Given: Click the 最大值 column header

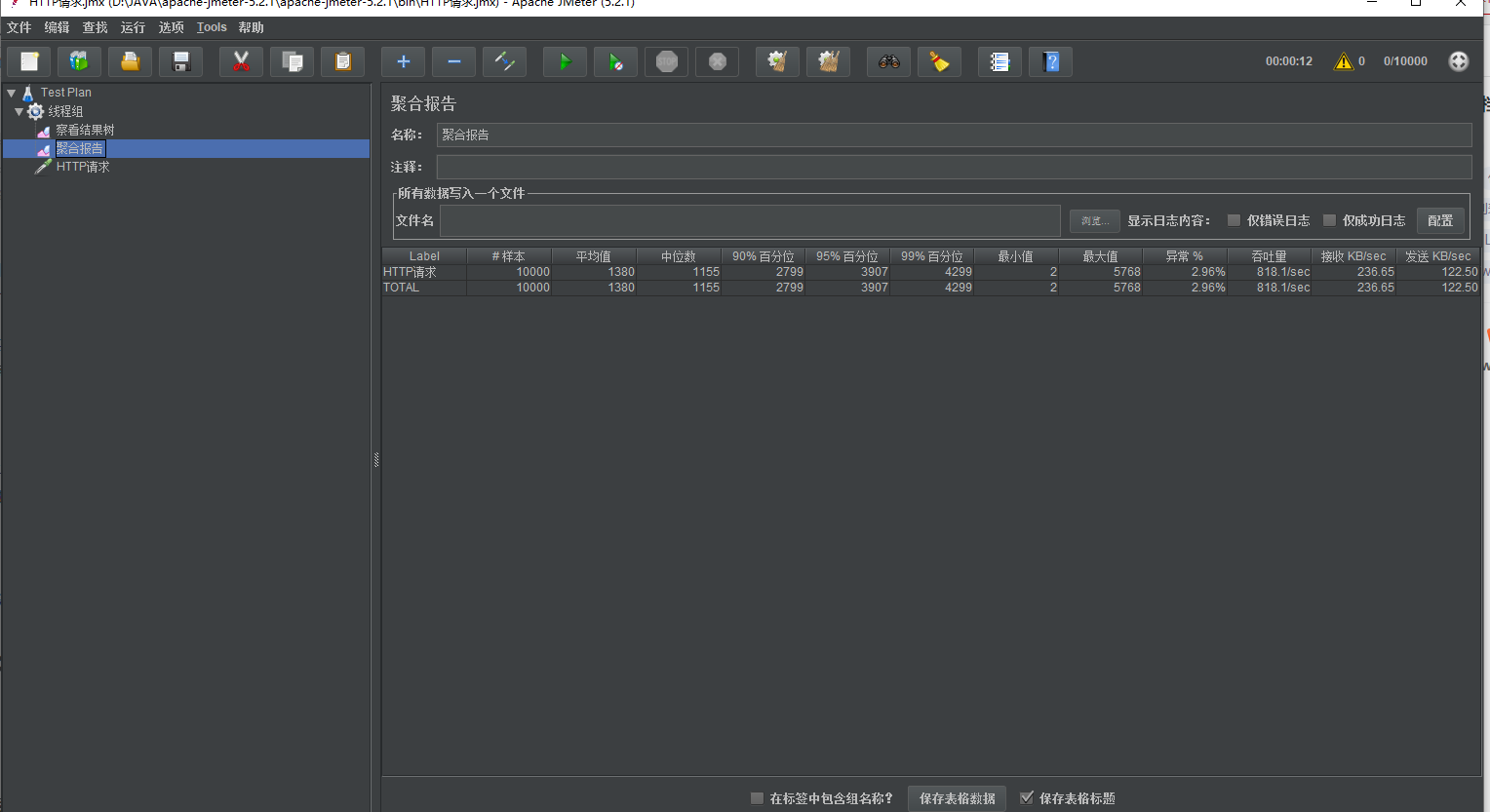Looking at the screenshot, I should [1101, 256].
